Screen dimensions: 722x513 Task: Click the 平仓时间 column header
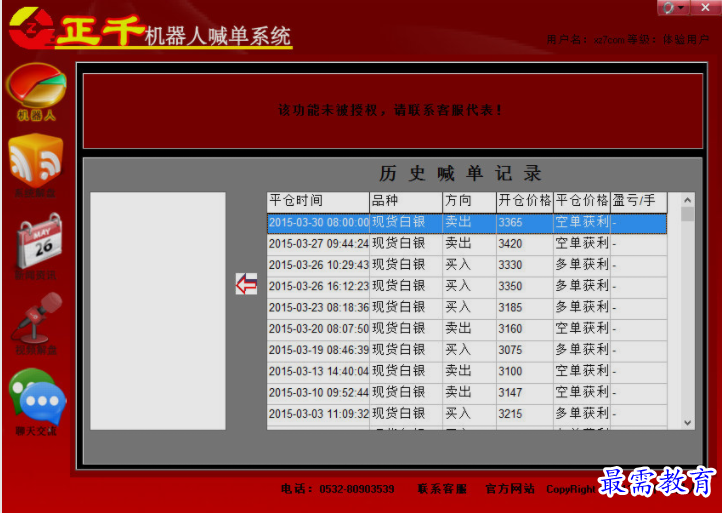(x=318, y=202)
